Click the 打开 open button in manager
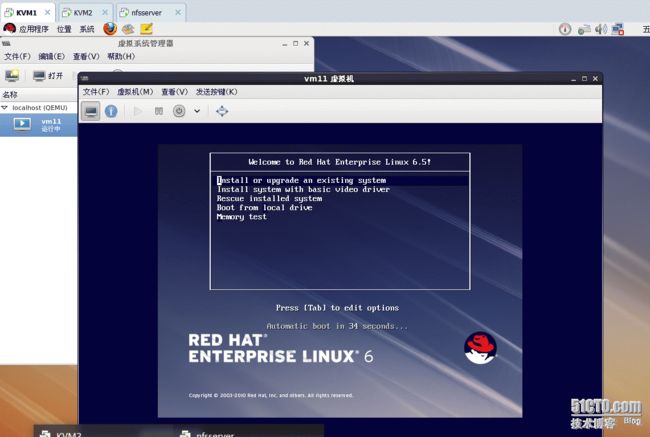This screenshot has width=650, height=437. 48,75
